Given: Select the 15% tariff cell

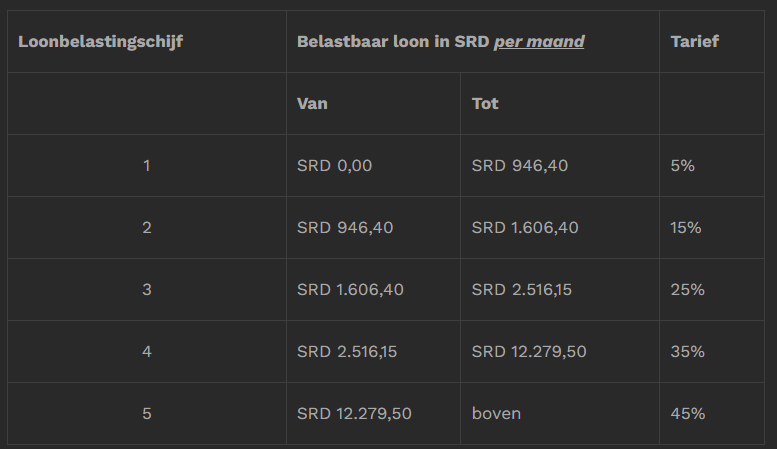Looking at the screenshot, I should (x=685, y=228).
